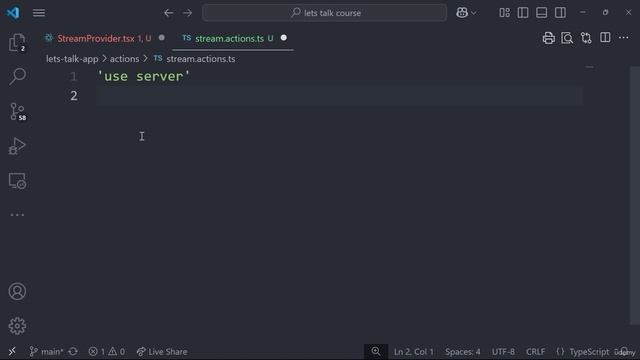Change line endings via CRLF
640x360 pixels.
pyautogui.click(x=536, y=351)
